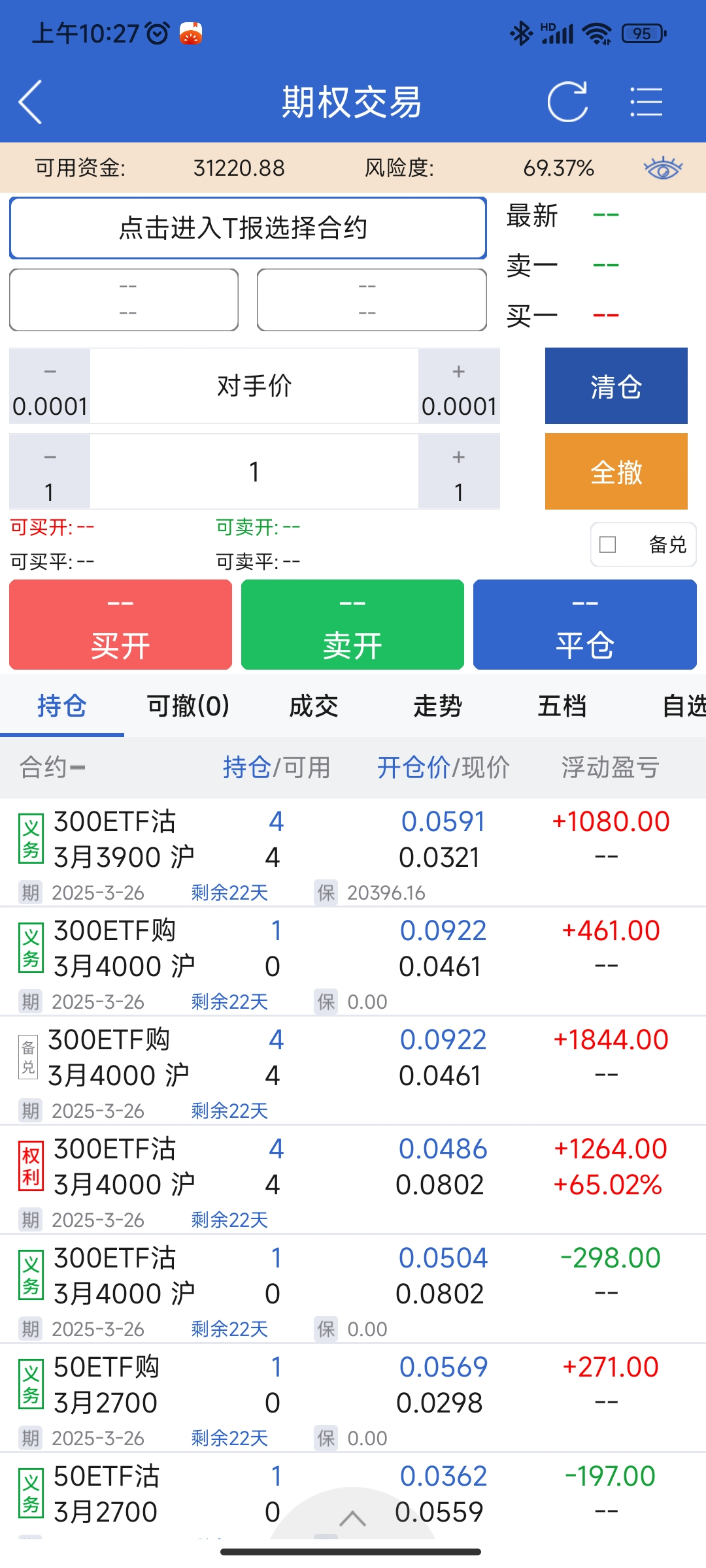Viewport: 706px width, 1568px height.
Task: Open T-quote contract selector
Action: 248,228
